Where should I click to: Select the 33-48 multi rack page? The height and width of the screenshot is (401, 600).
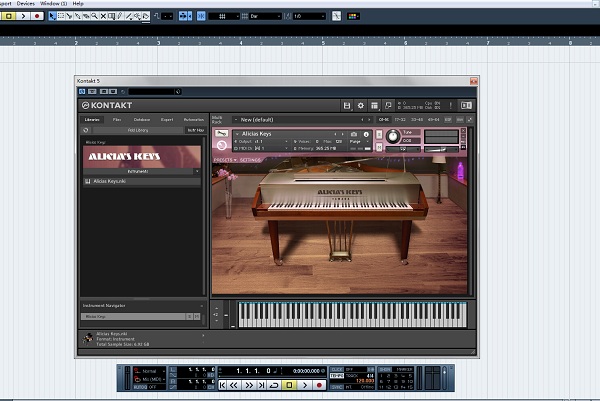417,120
